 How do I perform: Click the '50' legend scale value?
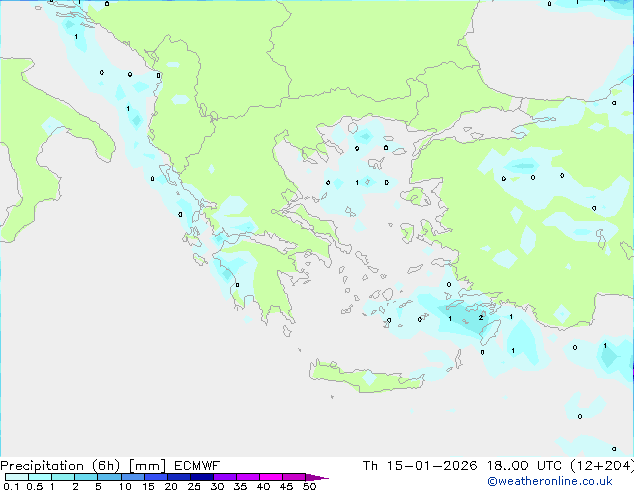[x=309, y=486]
